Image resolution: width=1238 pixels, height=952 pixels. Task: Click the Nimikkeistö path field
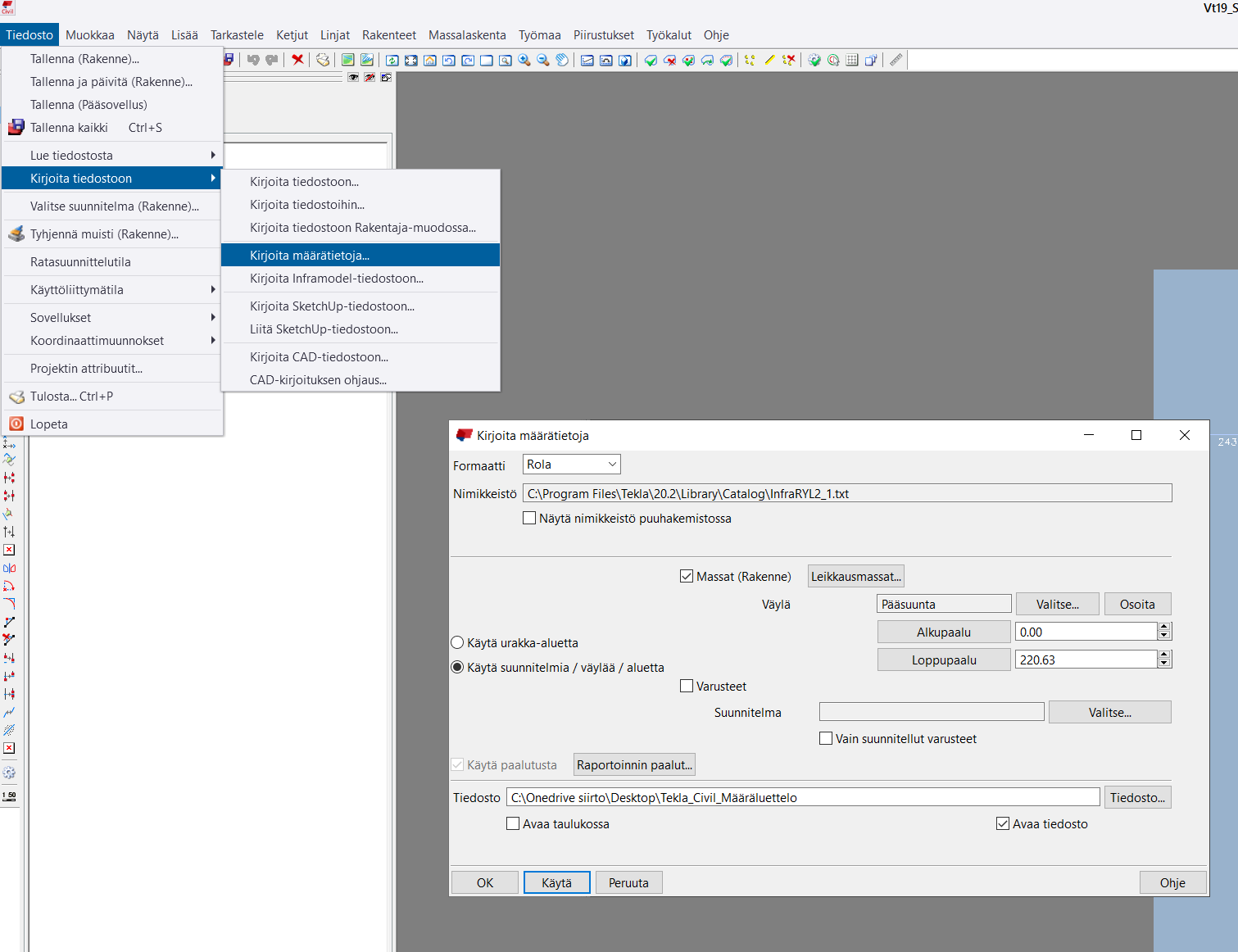click(847, 493)
